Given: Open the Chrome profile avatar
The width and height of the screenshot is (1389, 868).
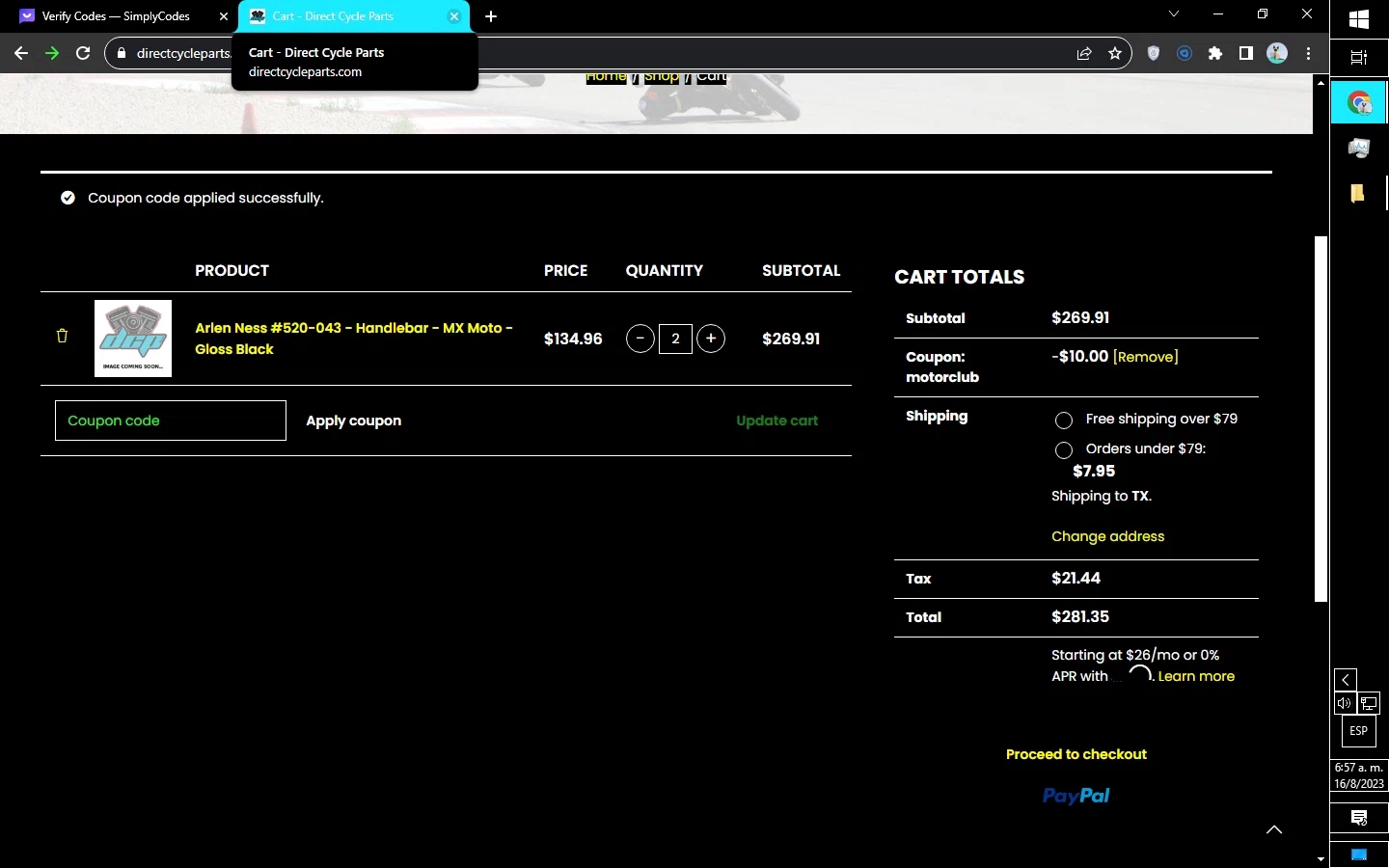Looking at the screenshot, I should 1277,54.
